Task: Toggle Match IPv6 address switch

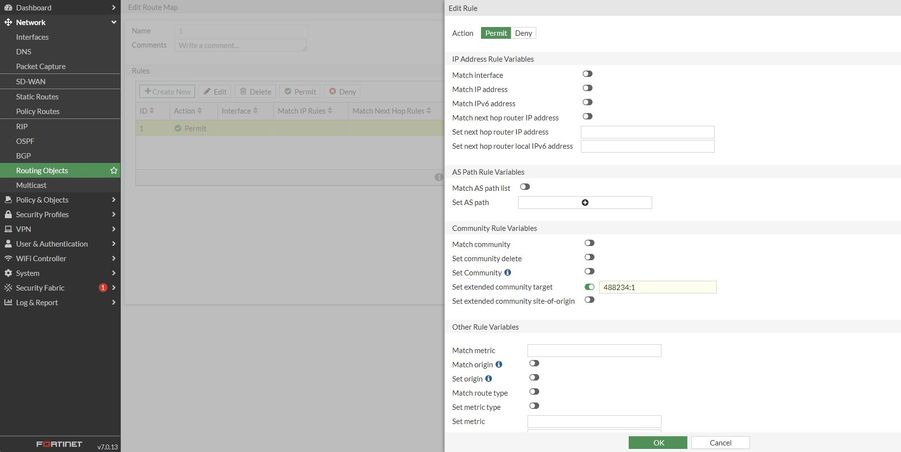Action: (587, 102)
